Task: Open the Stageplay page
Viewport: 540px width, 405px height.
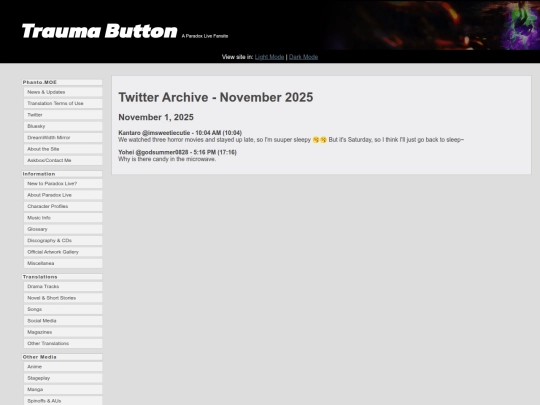Action: (63, 378)
